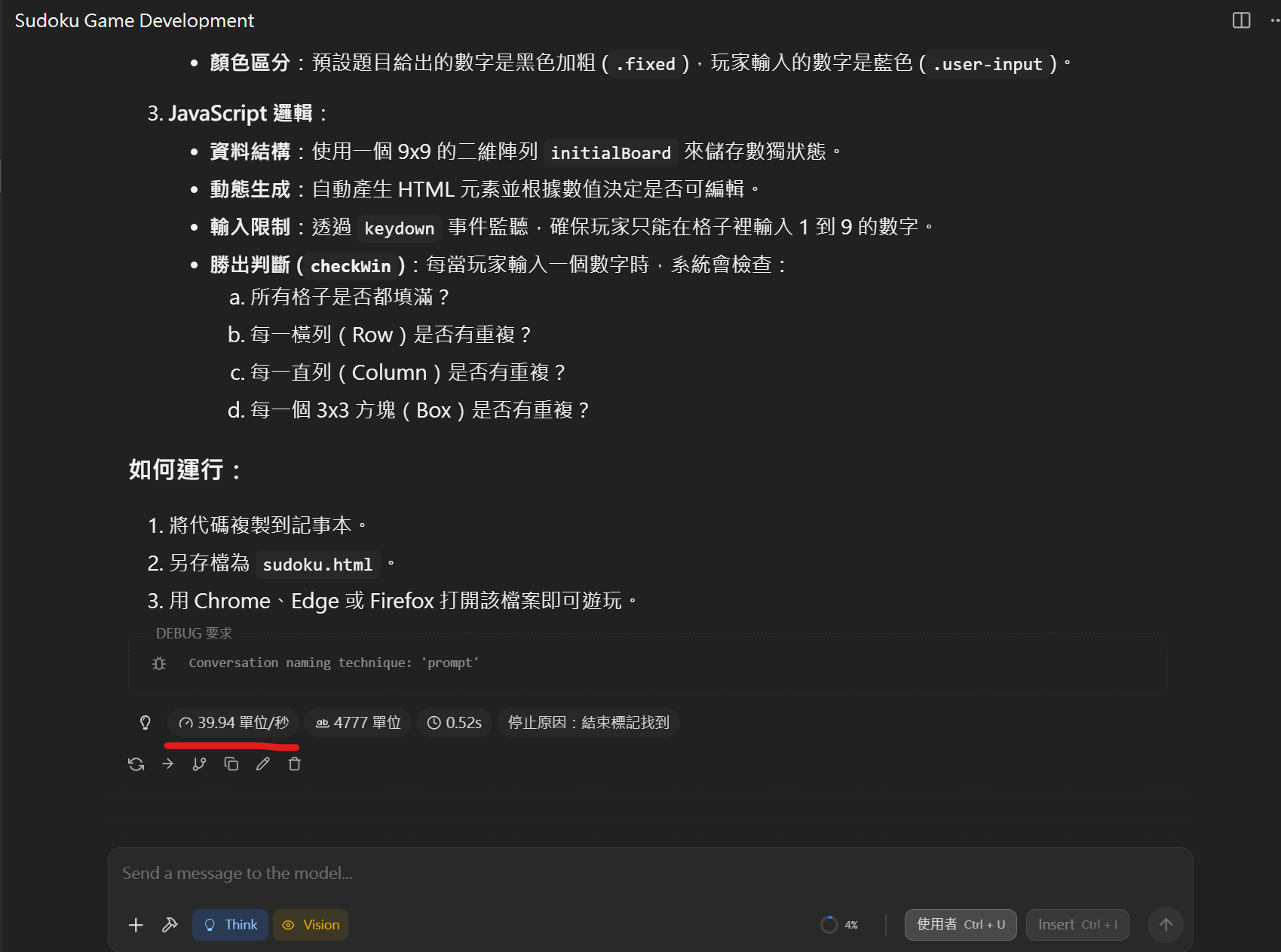
Task: Click the 資料結構 bullet label
Action: [x=250, y=152]
